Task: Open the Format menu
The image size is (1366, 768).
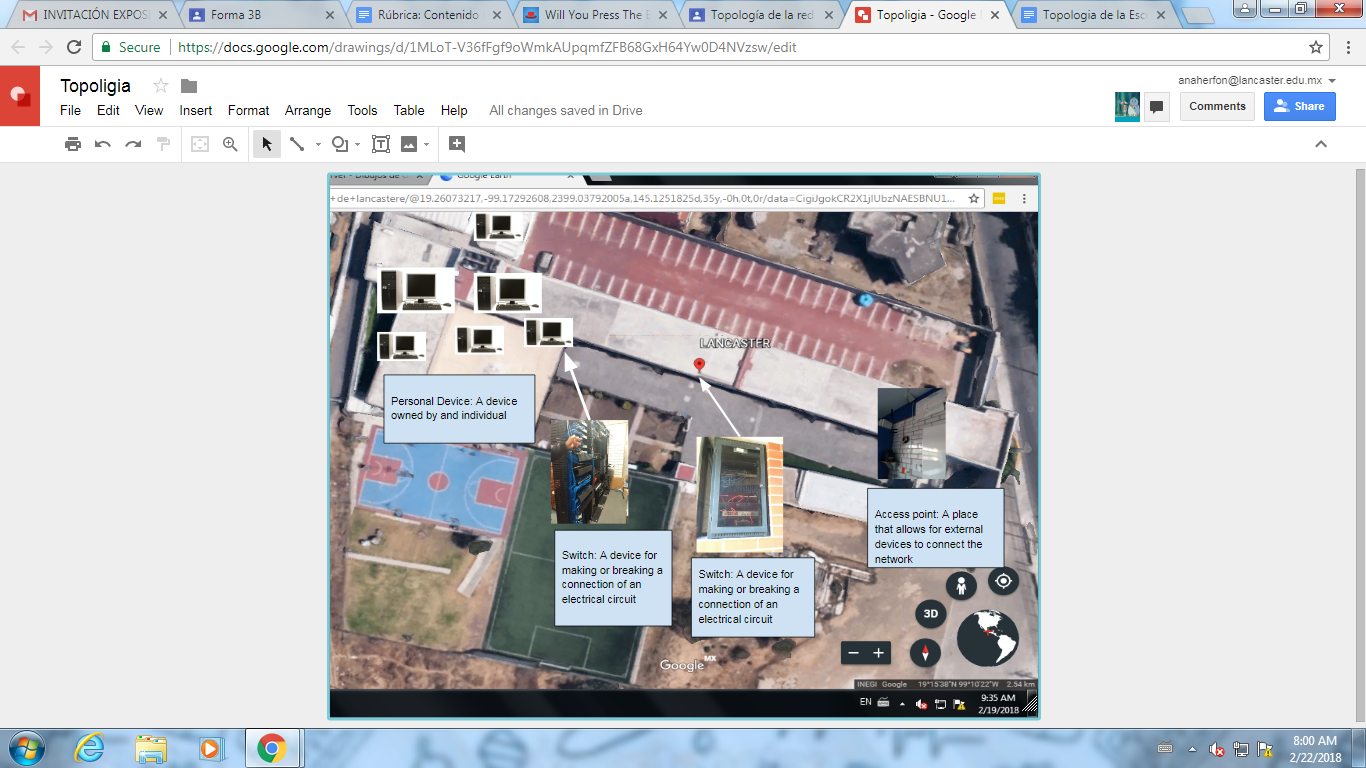Action: pyautogui.click(x=249, y=110)
